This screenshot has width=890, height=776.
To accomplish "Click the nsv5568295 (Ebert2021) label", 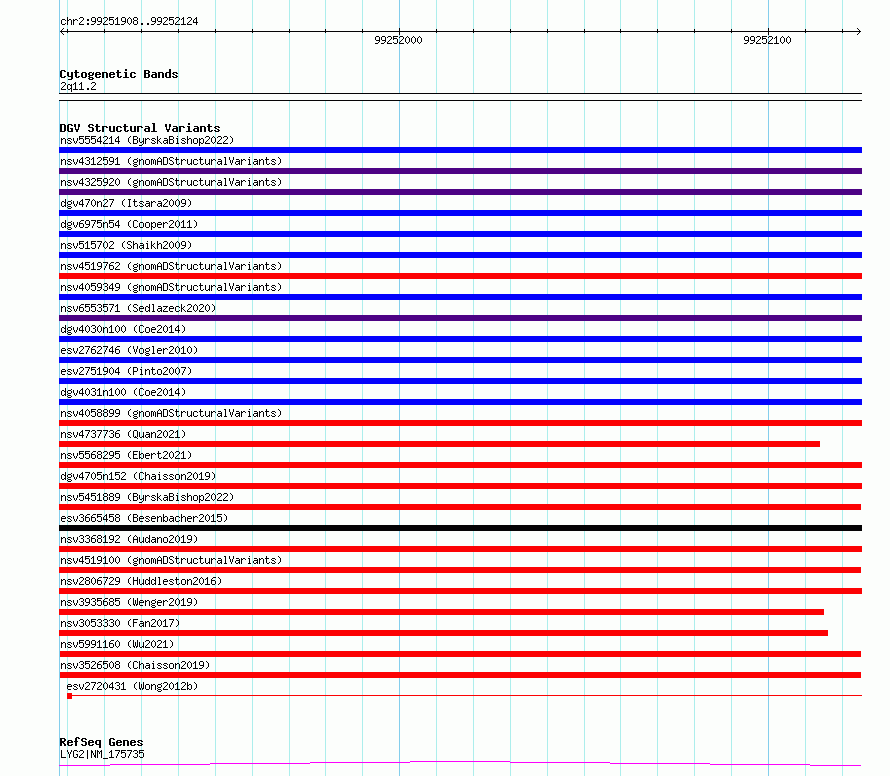I will (126, 455).
